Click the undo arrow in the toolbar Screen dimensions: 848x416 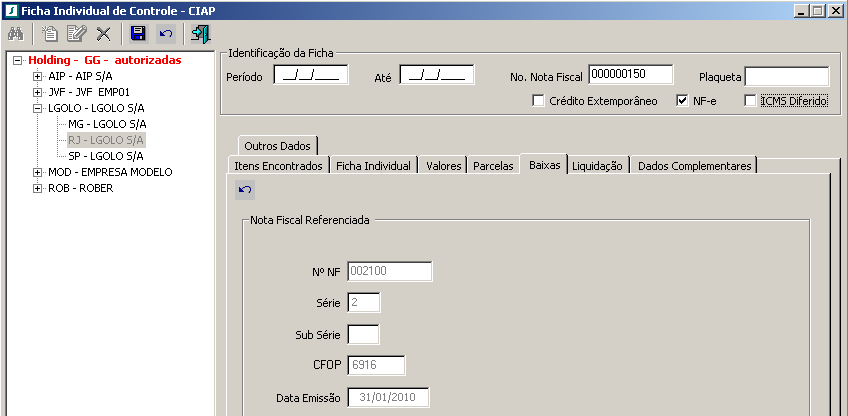(167, 34)
